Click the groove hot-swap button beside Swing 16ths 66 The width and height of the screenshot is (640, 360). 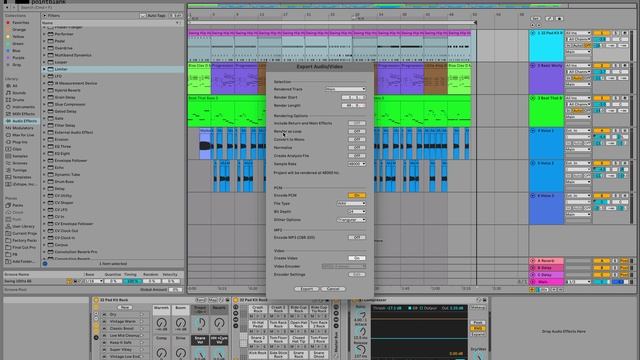(x=69, y=281)
